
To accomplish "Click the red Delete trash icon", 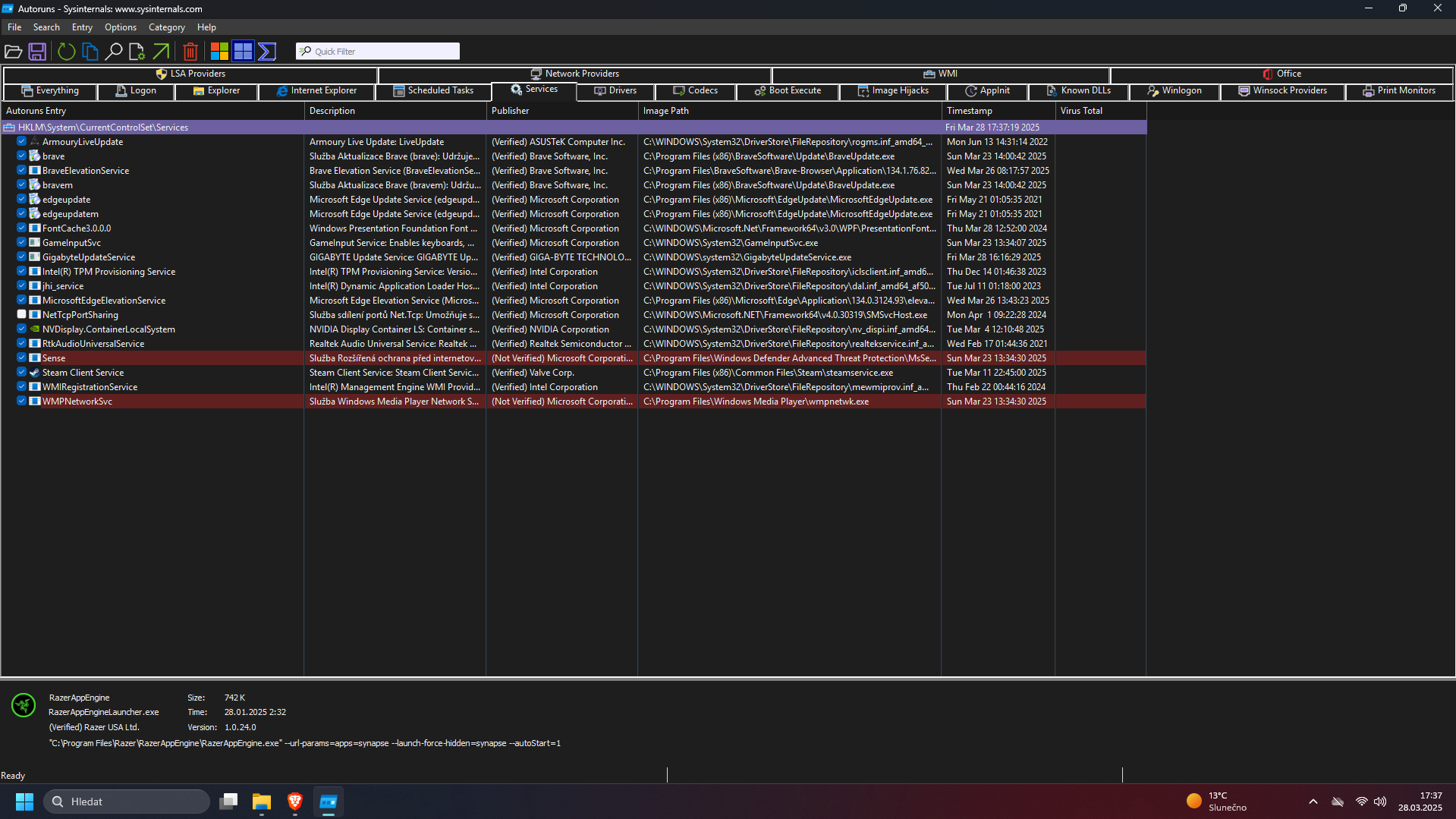I will tap(190, 52).
